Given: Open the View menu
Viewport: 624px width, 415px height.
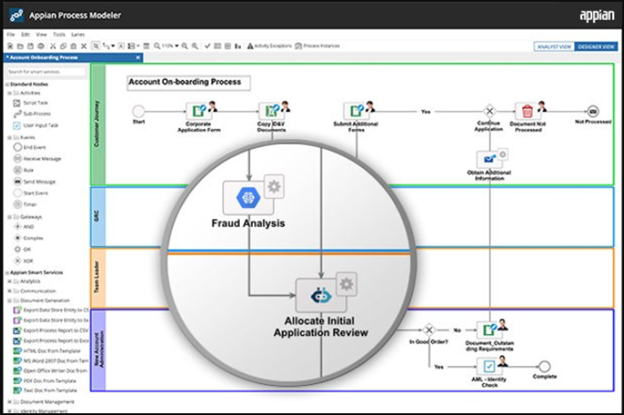Looking at the screenshot, I should pos(41,35).
